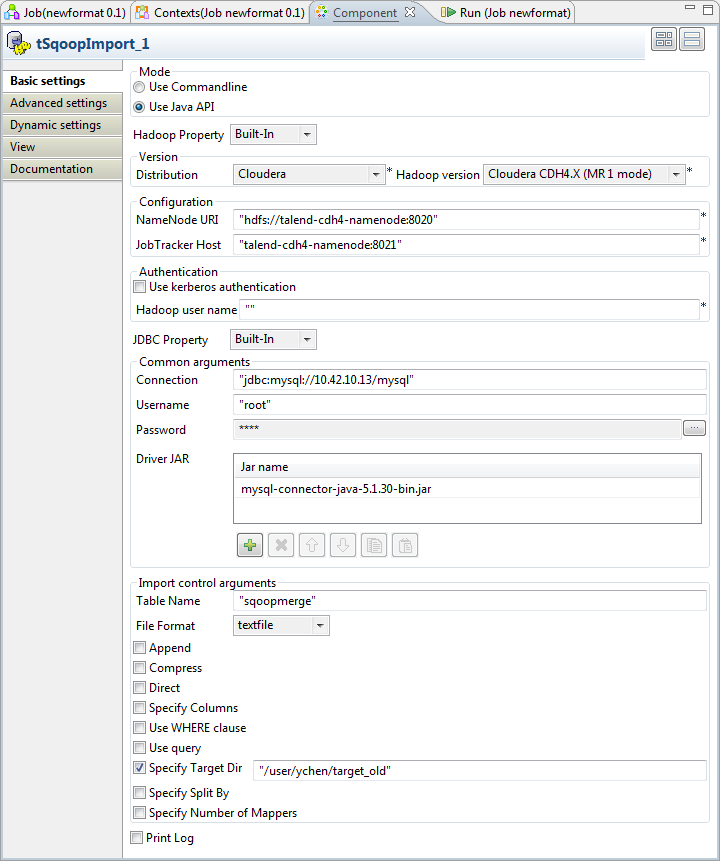Click the remove JAR (X) button
720x861 pixels.
coord(281,545)
